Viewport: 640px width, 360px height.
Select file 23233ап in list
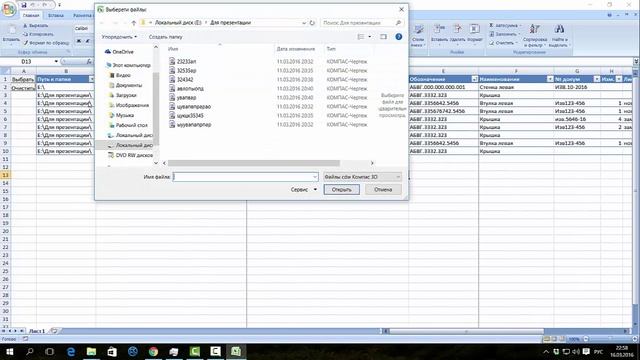click(182, 62)
